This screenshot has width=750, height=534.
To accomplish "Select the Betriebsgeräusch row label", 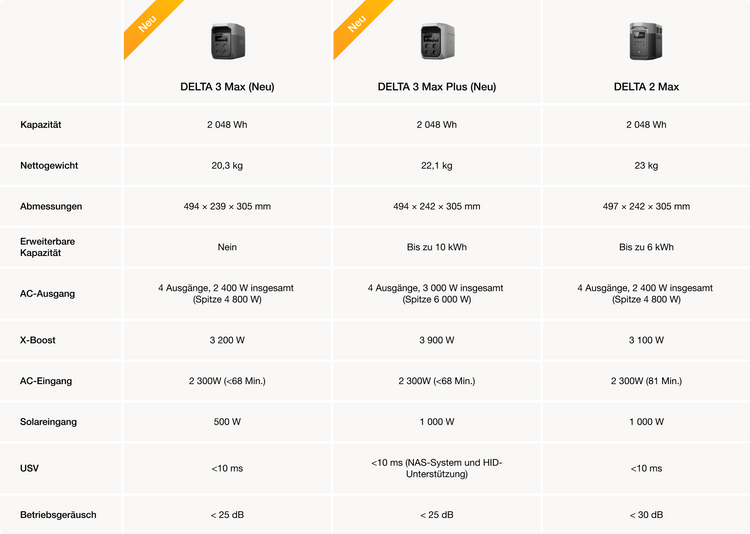I will [x=58, y=515].
